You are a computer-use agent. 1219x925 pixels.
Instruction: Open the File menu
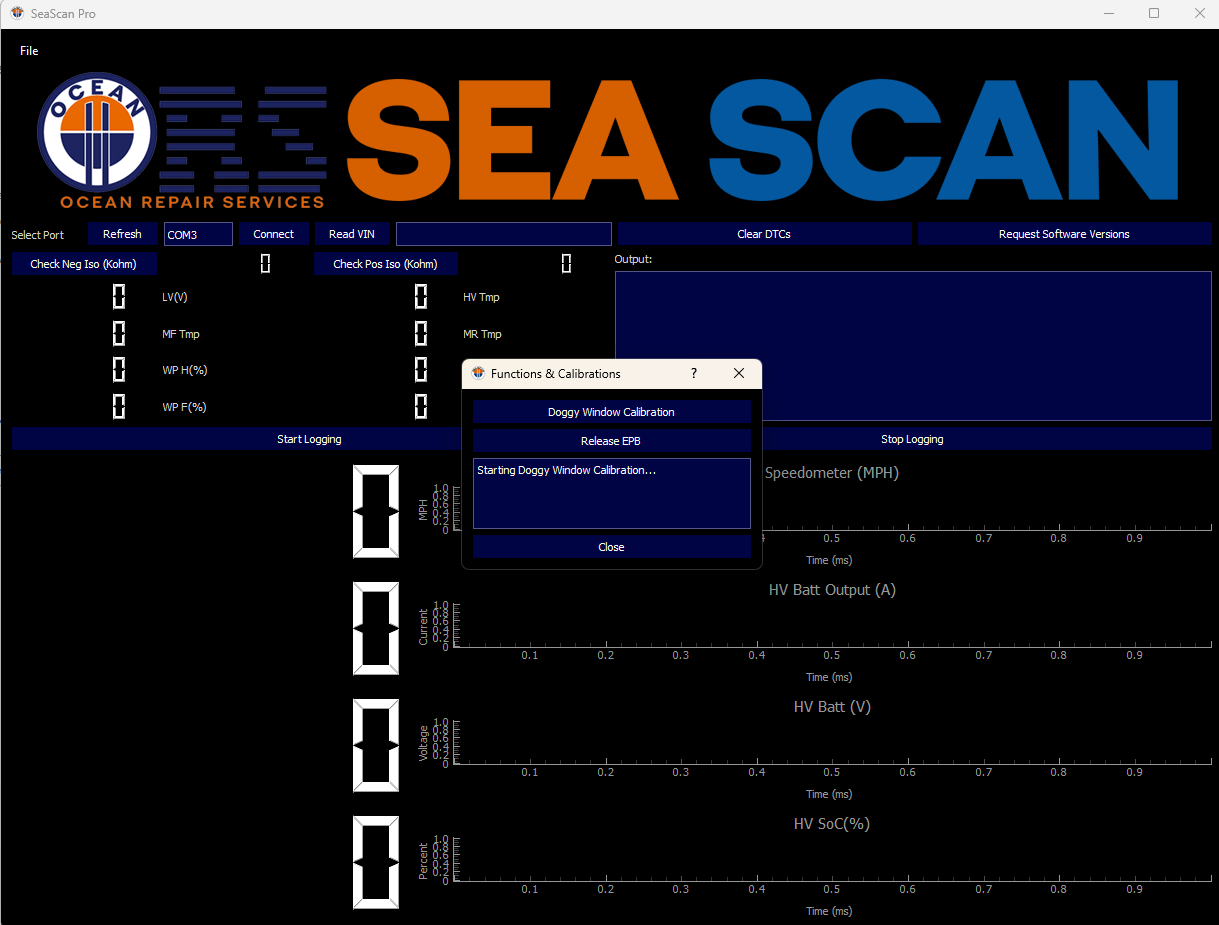pos(29,51)
